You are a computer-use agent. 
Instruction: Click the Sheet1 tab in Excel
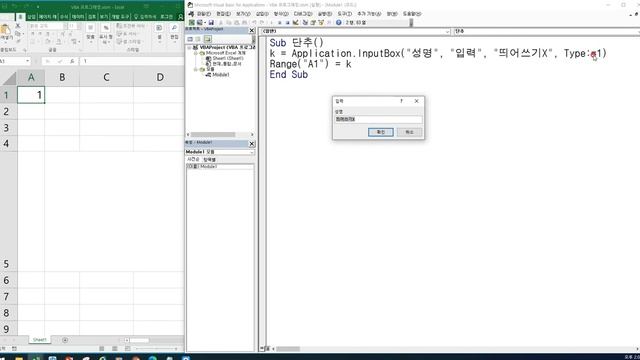(x=39, y=340)
